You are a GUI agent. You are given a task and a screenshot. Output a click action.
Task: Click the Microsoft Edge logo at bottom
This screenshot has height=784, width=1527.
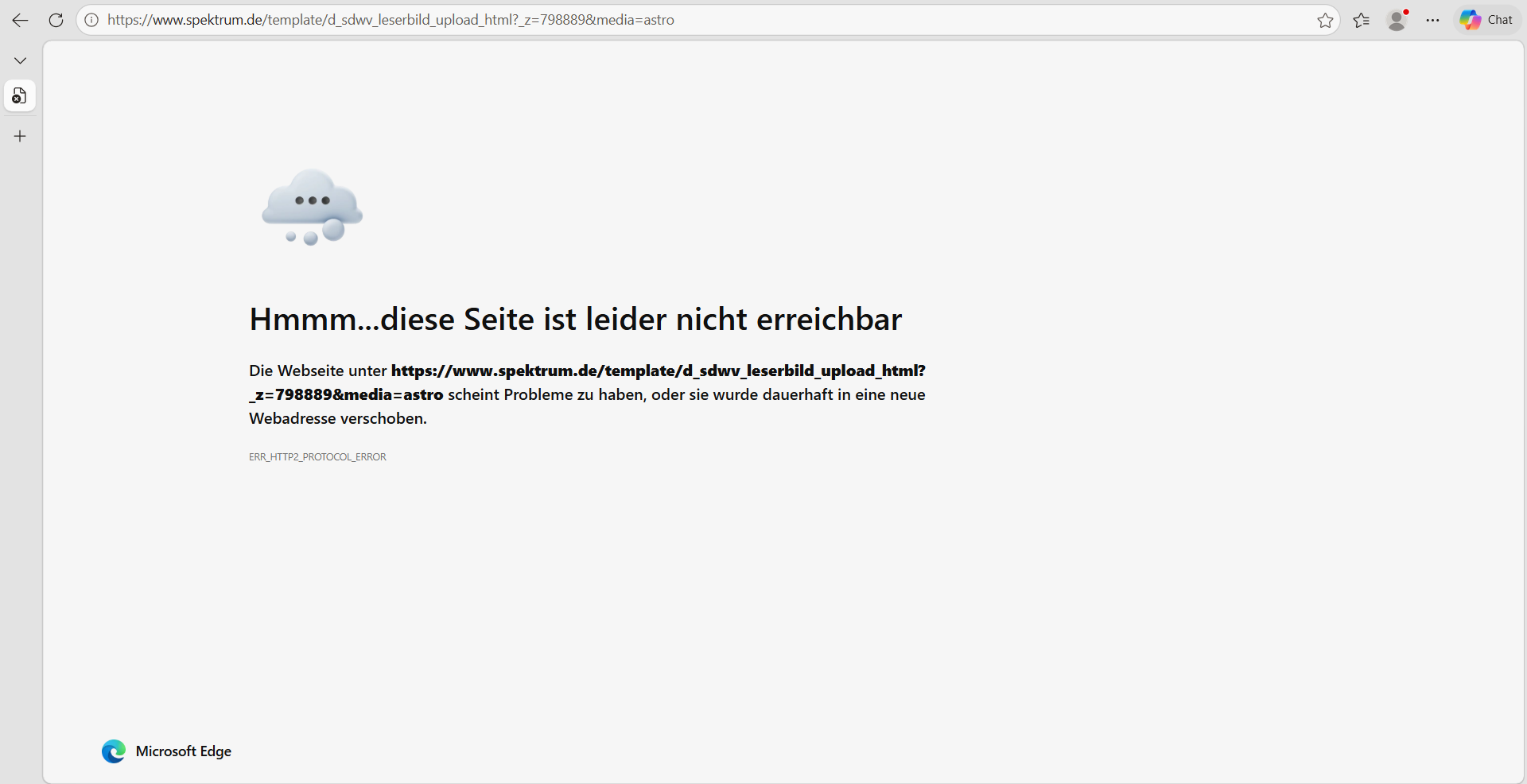[x=114, y=751]
